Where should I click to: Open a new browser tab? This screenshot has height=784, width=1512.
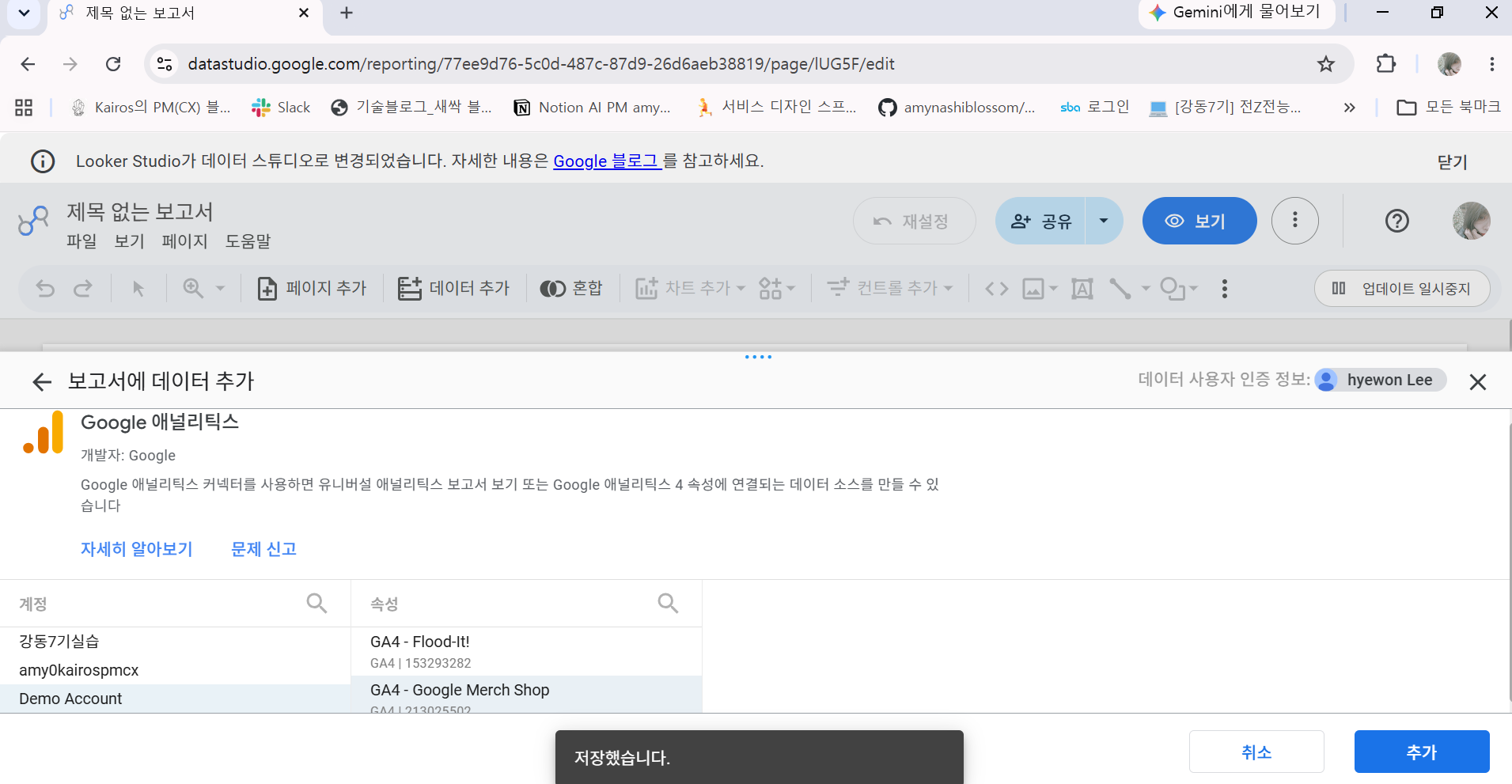click(347, 13)
